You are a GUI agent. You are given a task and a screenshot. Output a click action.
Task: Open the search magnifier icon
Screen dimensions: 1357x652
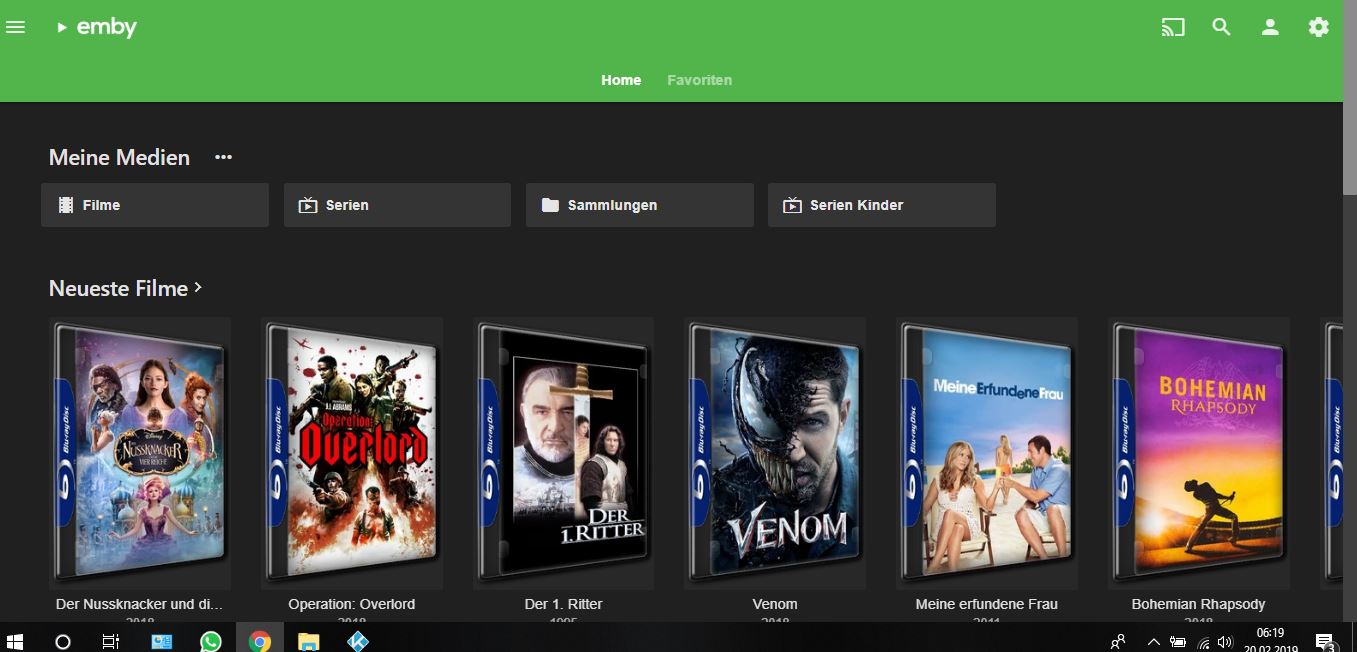click(1221, 27)
